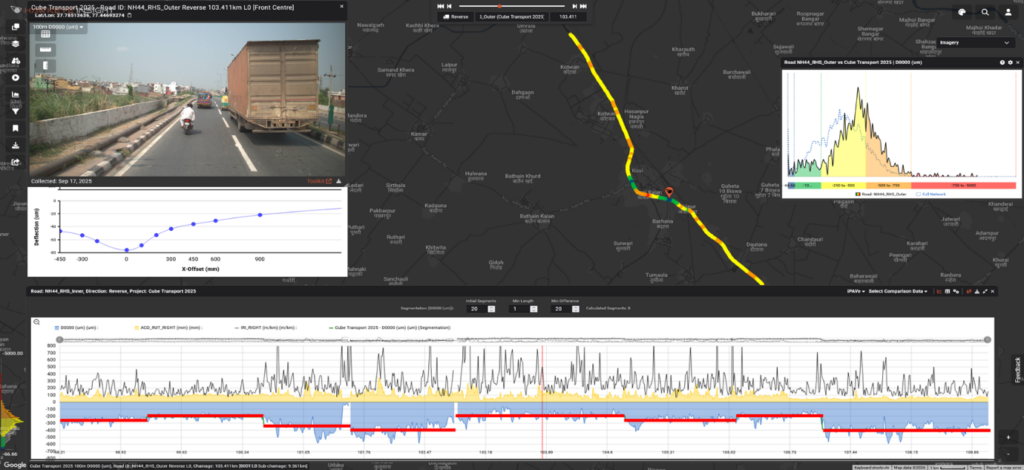Open Select Comparison Data dropdown
Image resolution: width=1024 pixels, height=470 pixels.
tap(899, 291)
